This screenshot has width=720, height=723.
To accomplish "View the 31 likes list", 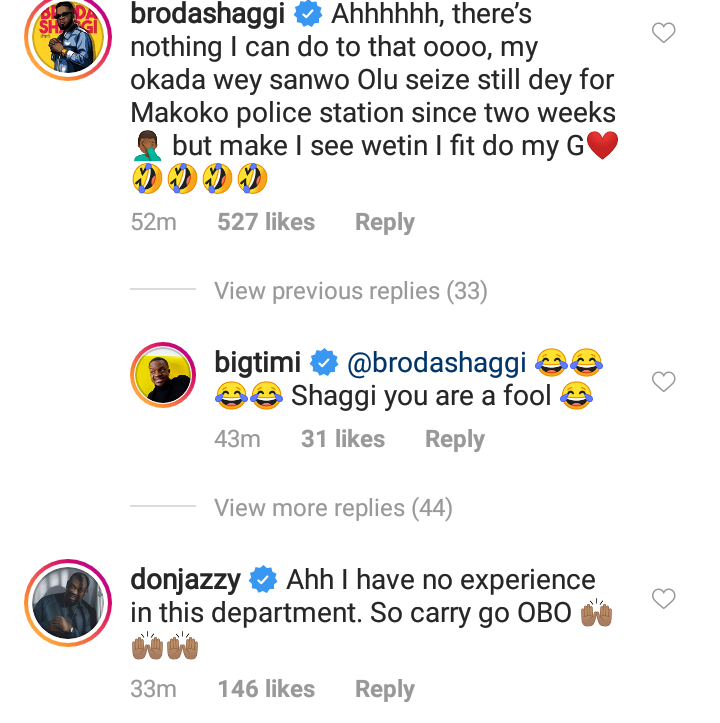I will point(343,439).
